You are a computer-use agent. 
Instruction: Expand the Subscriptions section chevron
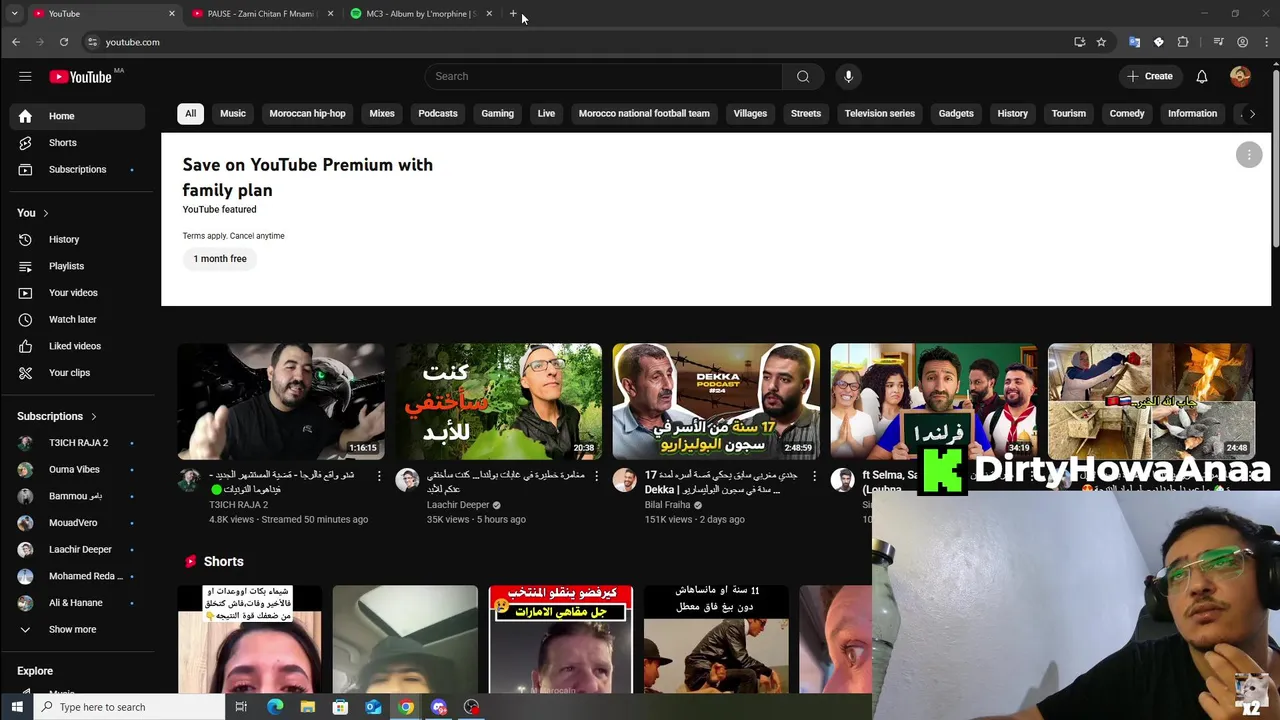coord(94,416)
